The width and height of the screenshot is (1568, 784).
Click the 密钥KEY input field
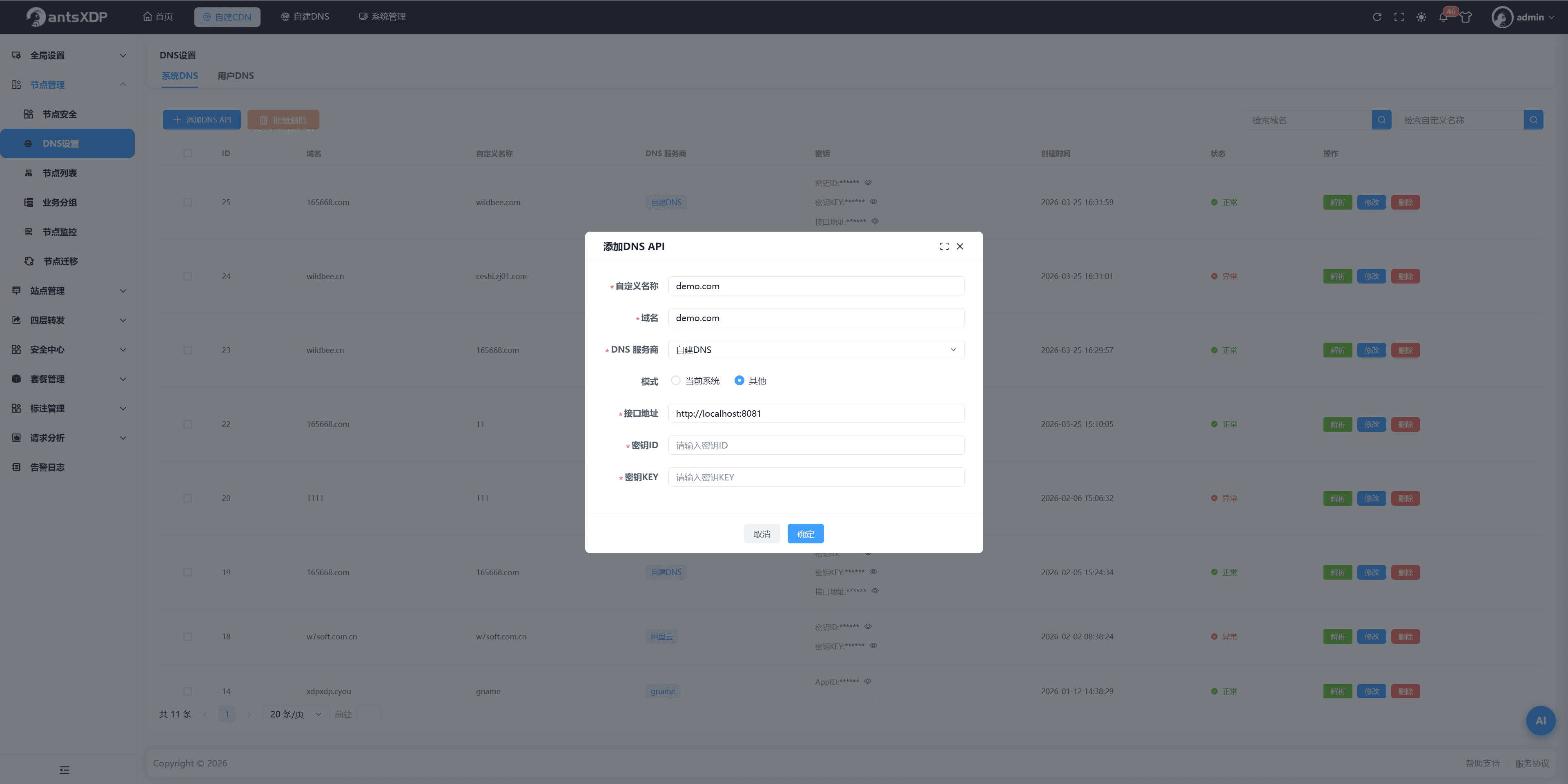[x=816, y=477]
